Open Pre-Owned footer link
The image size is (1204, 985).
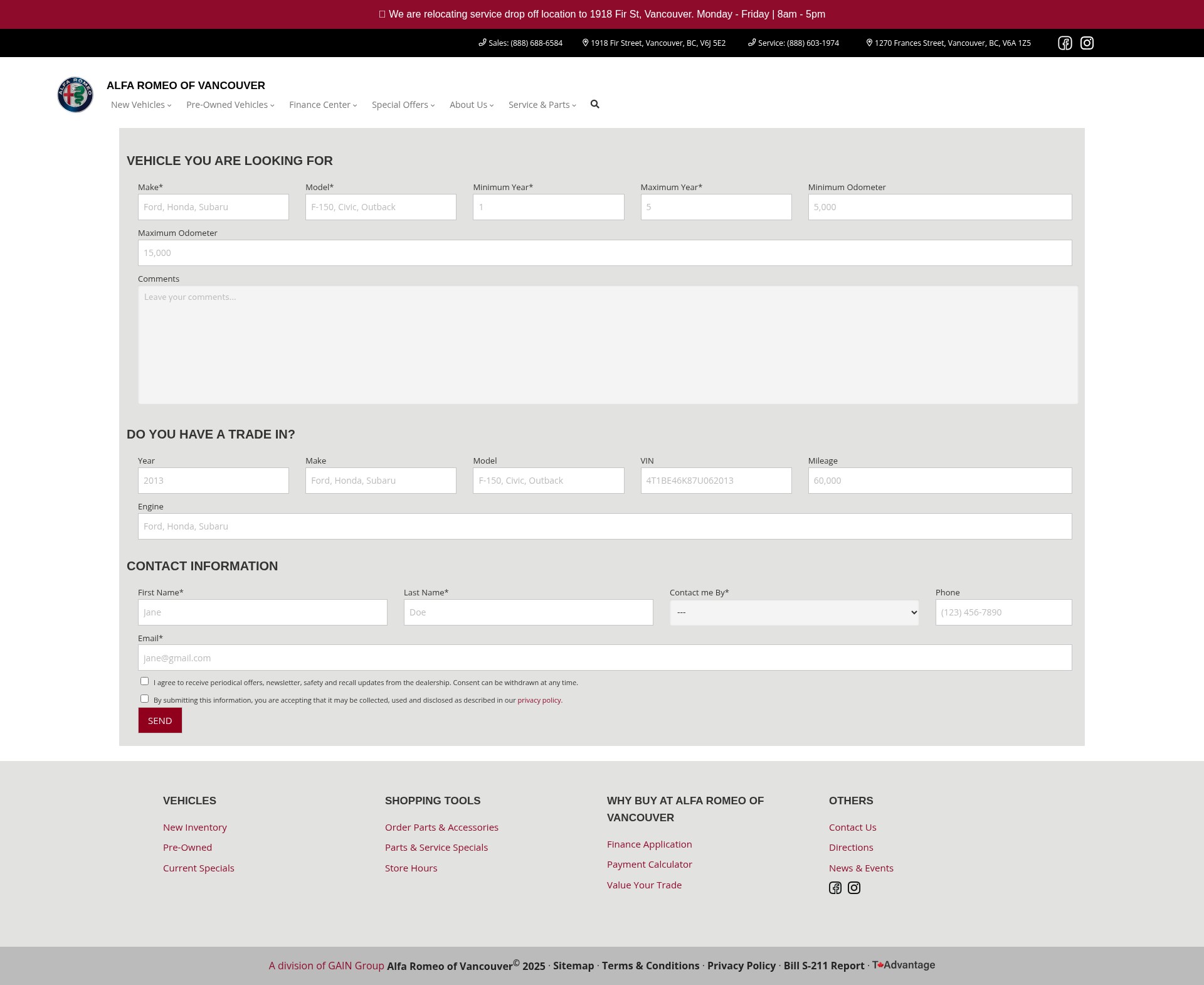187,848
